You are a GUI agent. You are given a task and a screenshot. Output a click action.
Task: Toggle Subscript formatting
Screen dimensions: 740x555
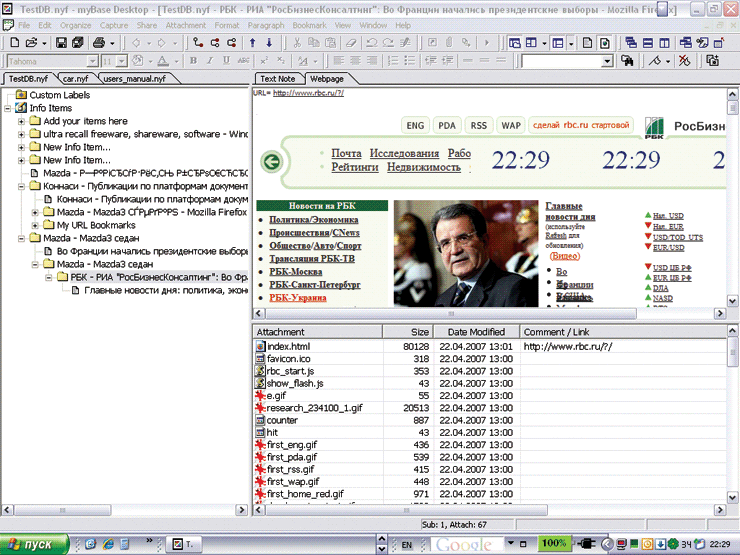(x=280, y=61)
